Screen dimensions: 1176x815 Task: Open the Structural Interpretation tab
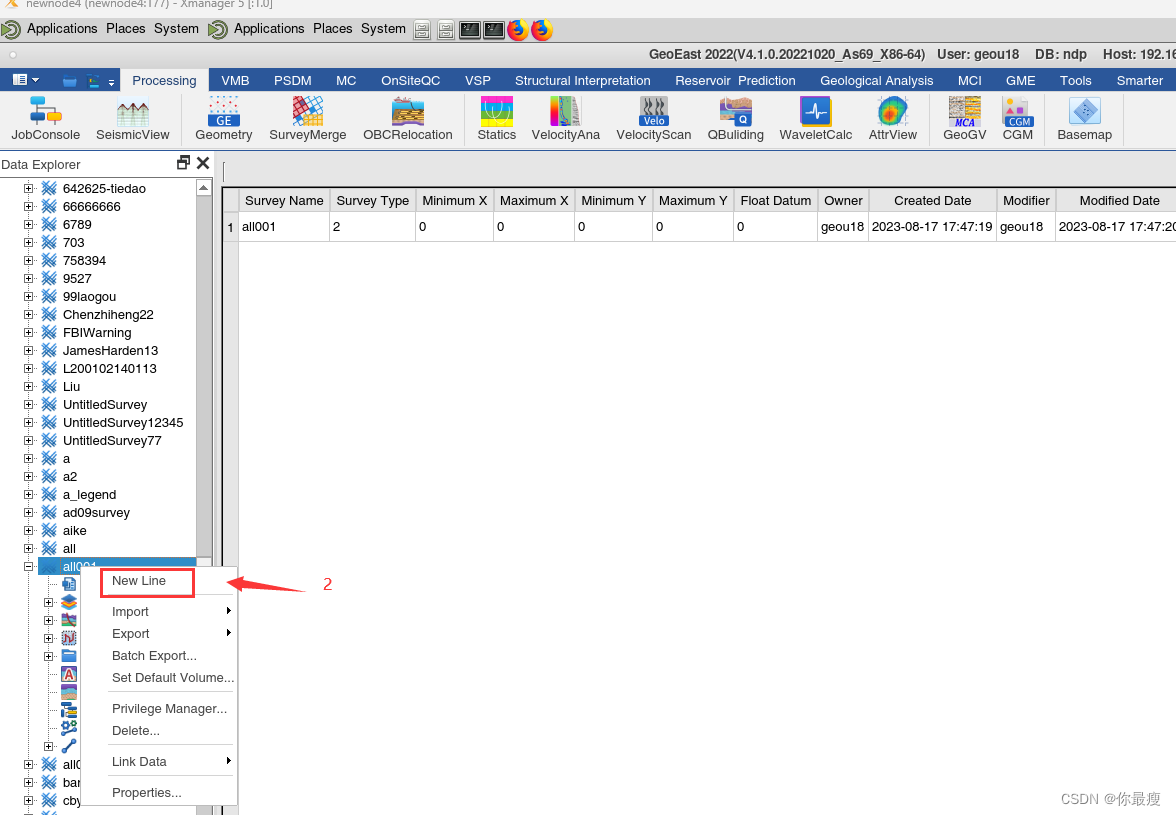[583, 80]
